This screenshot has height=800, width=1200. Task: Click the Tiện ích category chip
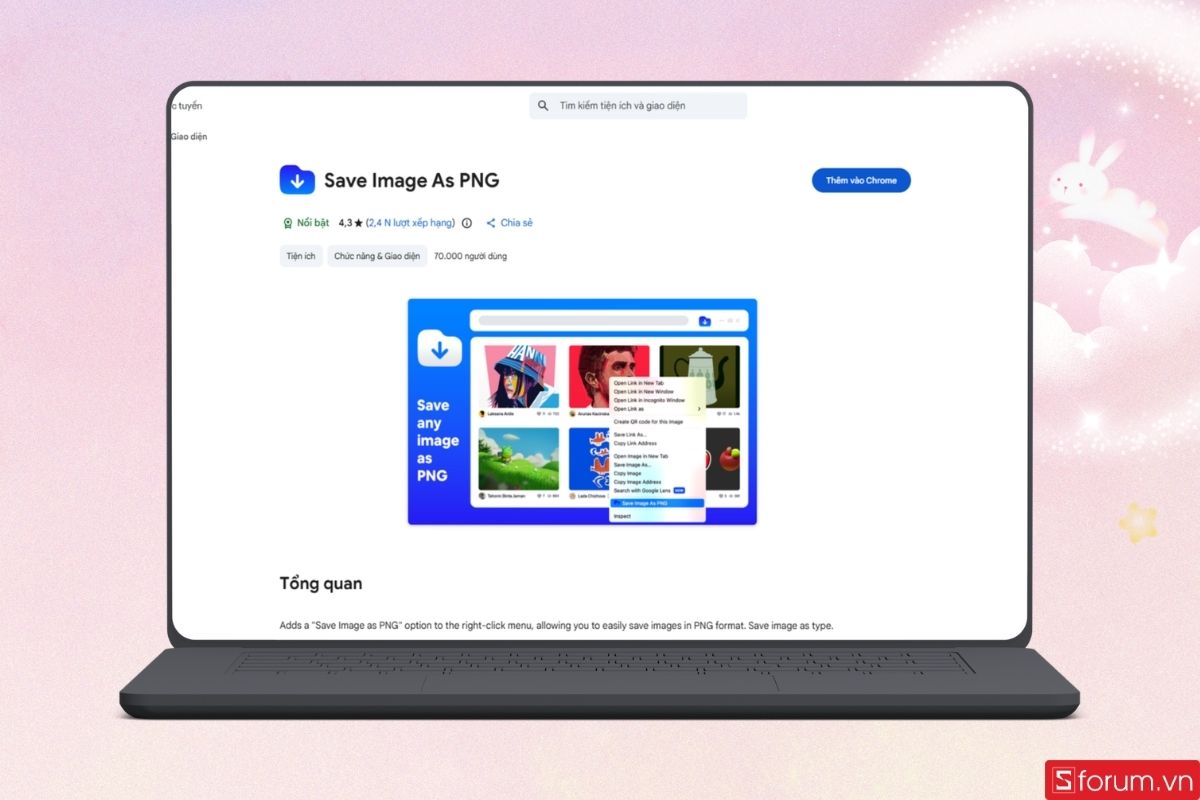click(x=300, y=256)
